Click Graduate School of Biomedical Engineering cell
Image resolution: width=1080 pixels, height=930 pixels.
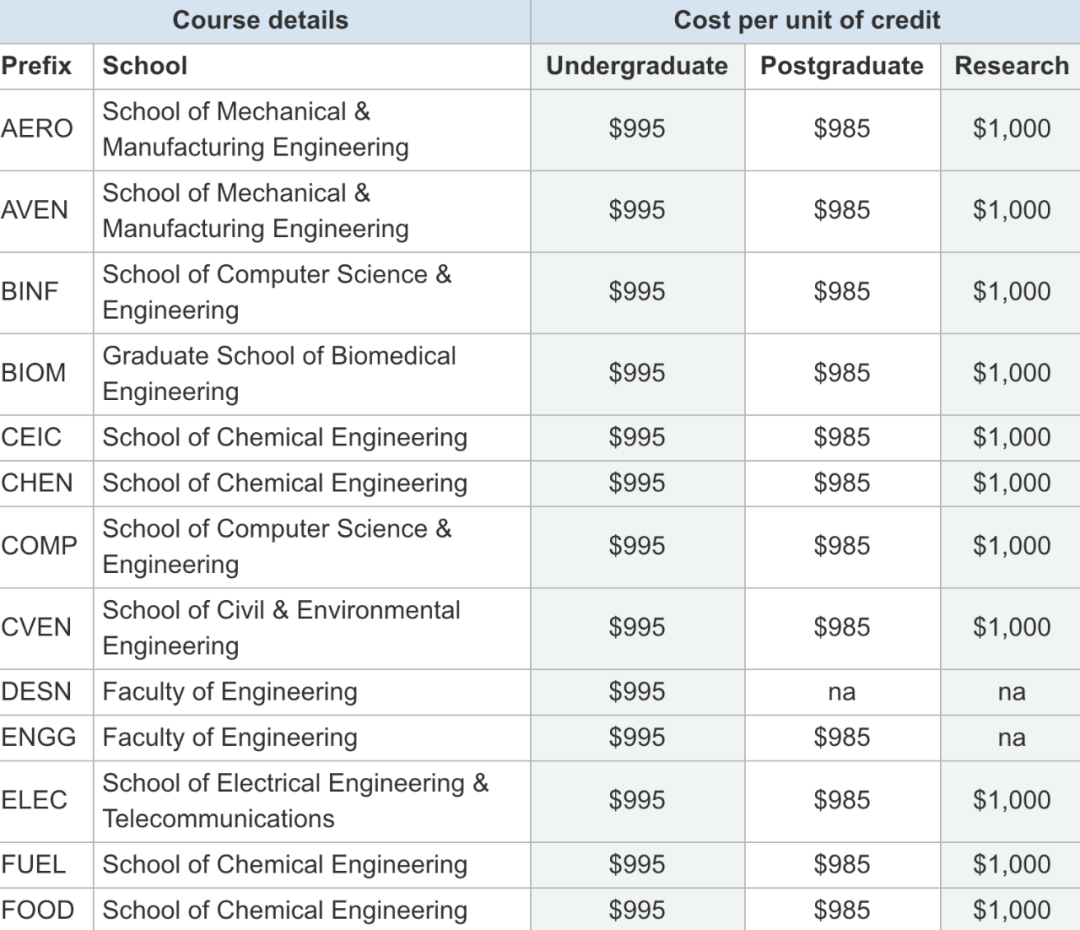[279, 373]
